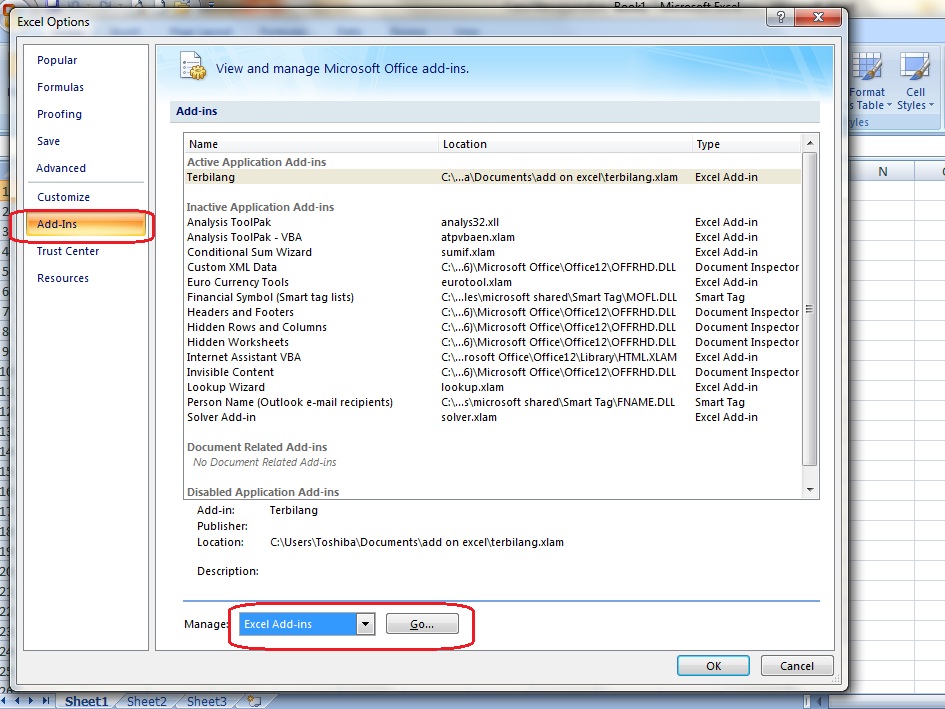Open the Formulas options category
Image resolution: width=945 pixels, height=709 pixels.
pos(60,87)
